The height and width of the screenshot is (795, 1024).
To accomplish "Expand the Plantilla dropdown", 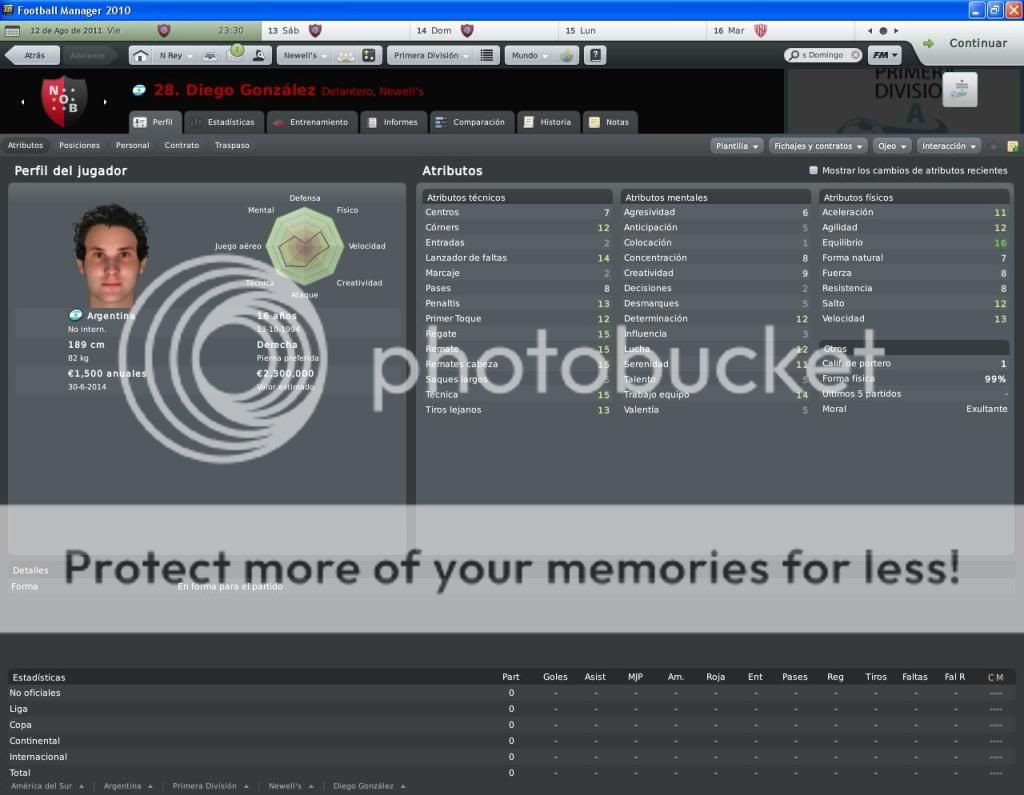I will (x=737, y=146).
